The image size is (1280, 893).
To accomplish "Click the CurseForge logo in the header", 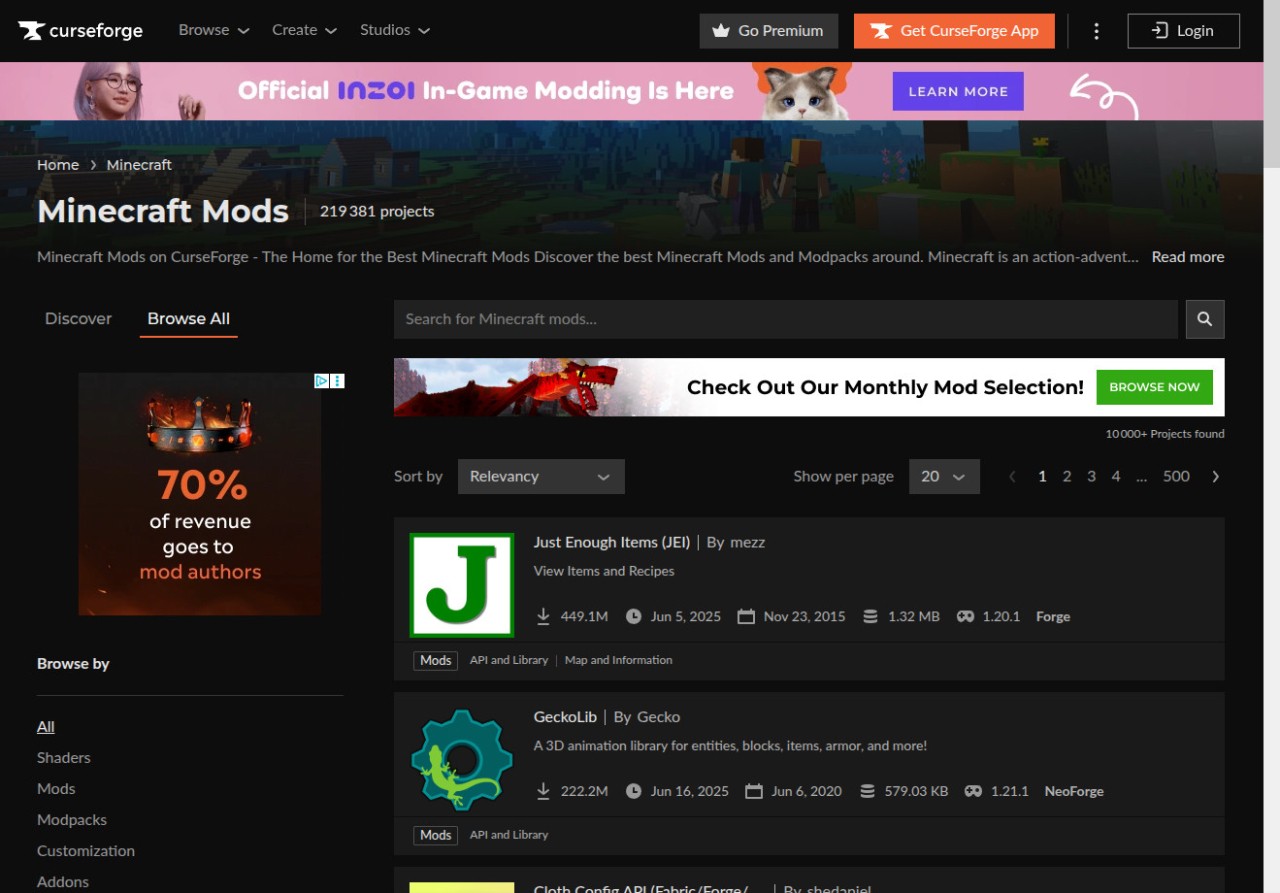I will click(80, 30).
